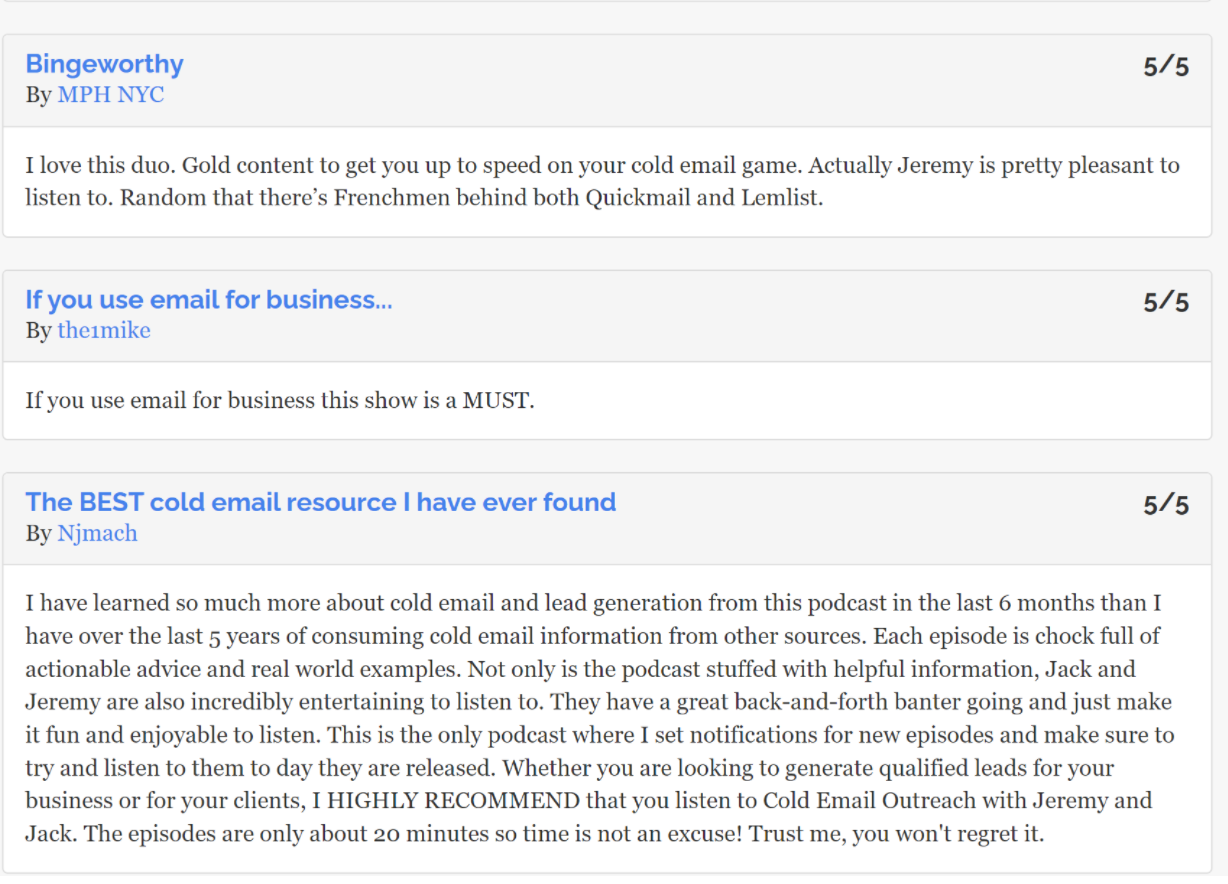Click the 5/5 rating on Bingeworthy review
The width and height of the screenshot is (1228, 884).
(x=1166, y=67)
